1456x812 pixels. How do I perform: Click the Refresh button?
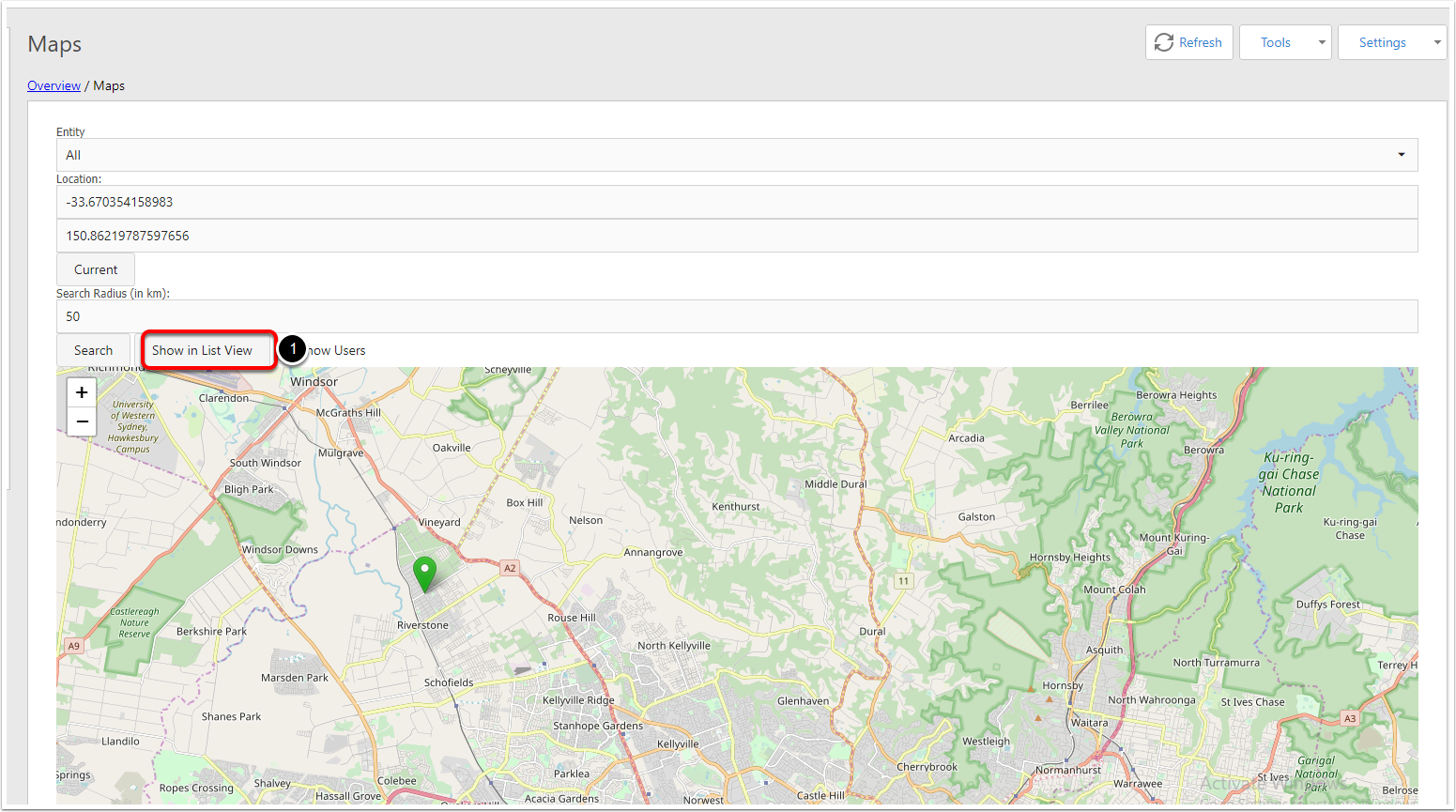click(1188, 42)
